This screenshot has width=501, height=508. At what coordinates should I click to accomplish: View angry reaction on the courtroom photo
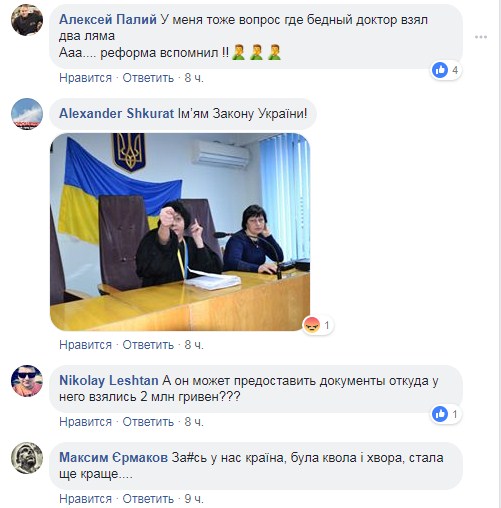pos(318,325)
